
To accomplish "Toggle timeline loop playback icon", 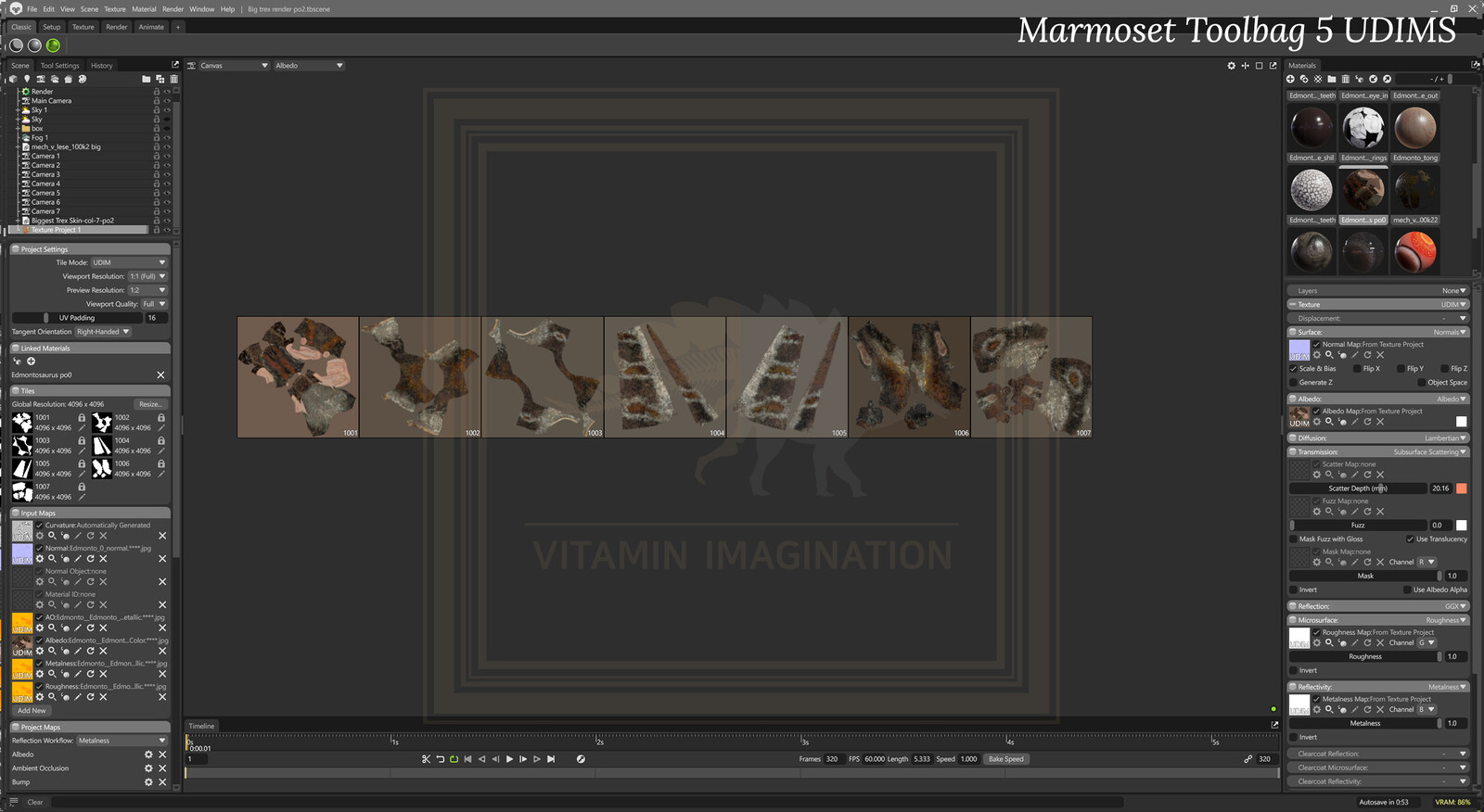I will [x=454, y=759].
